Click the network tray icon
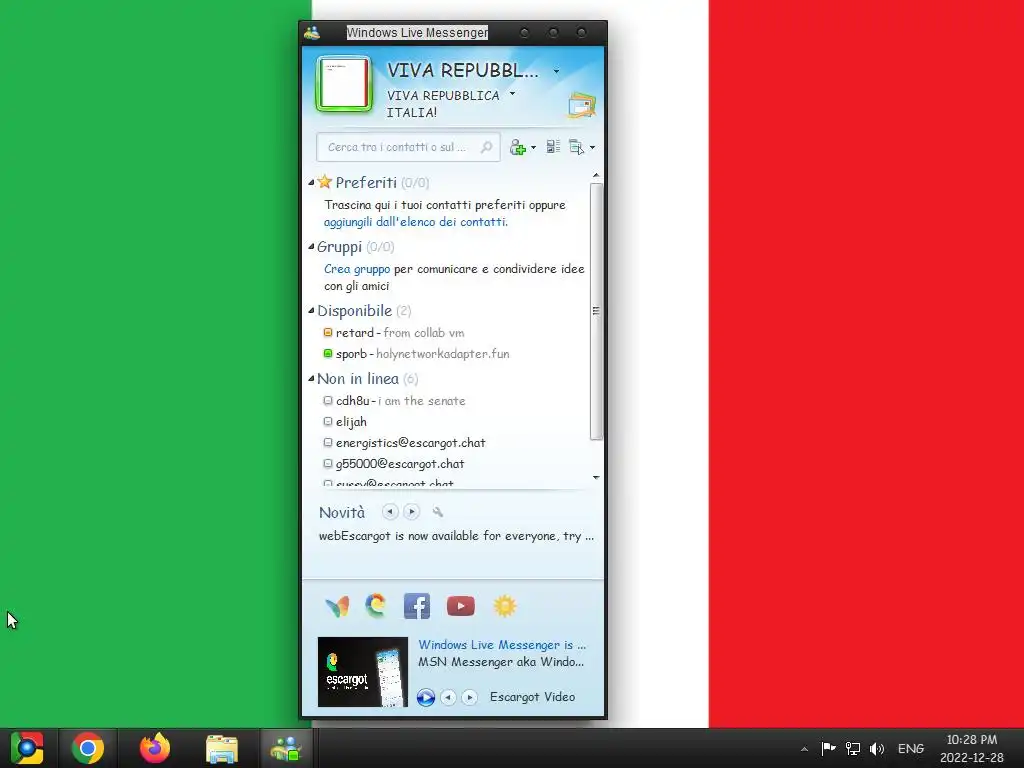 (x=853, y=748)
